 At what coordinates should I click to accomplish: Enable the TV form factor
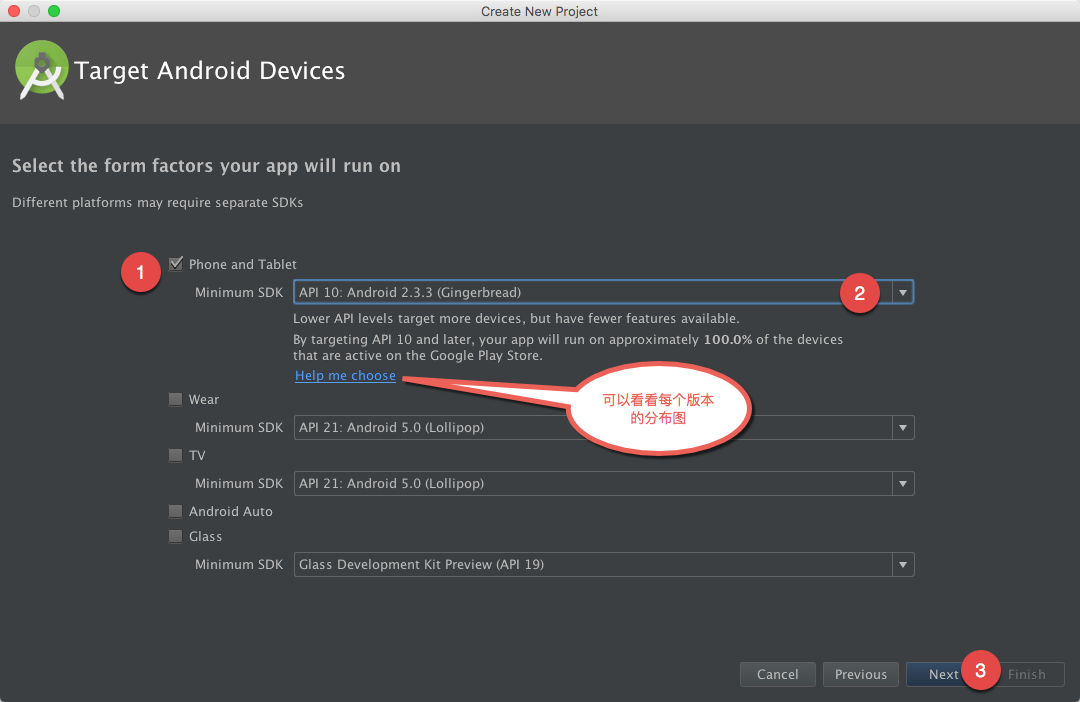click(x=176, y=455)
